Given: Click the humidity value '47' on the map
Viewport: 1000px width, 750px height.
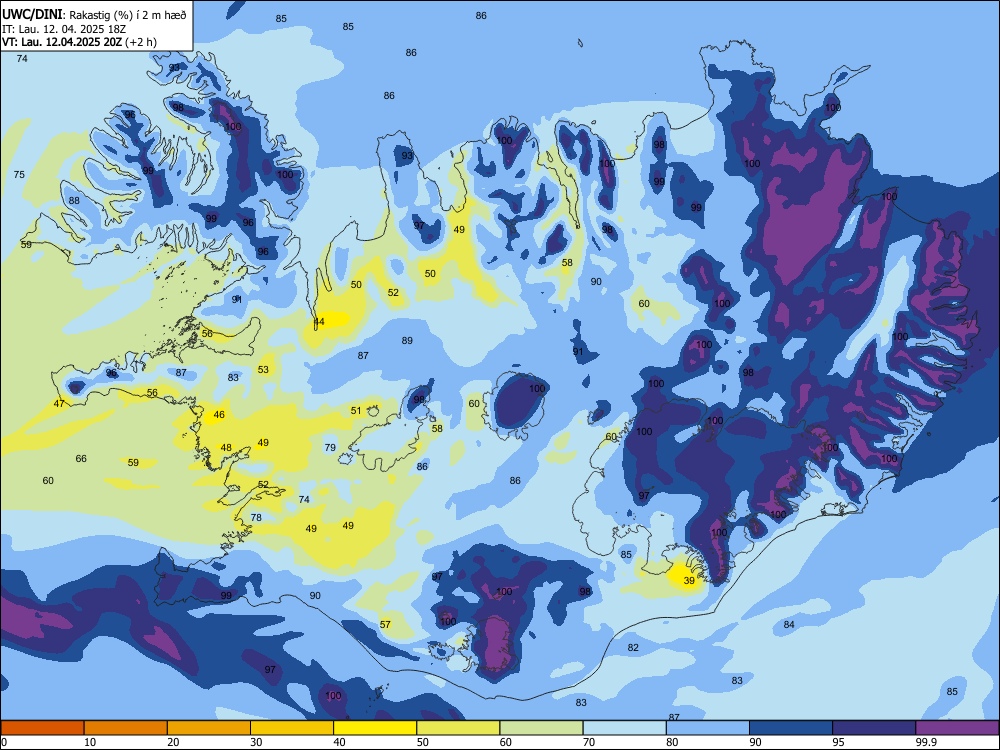Looking at the screenshot, I should coord(59,404).
